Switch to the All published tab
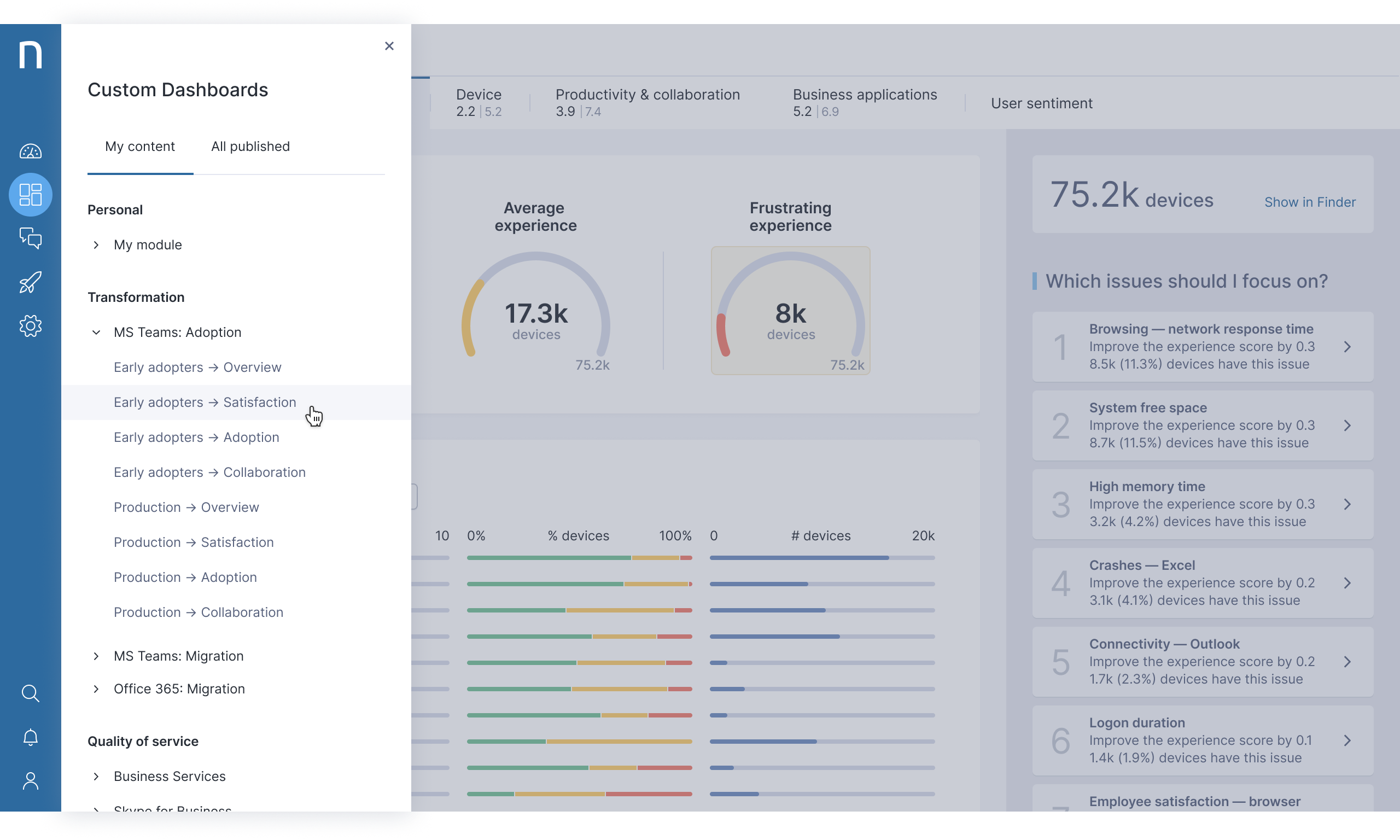This screenshot has height=840, width=1400. tap(250, 147)
